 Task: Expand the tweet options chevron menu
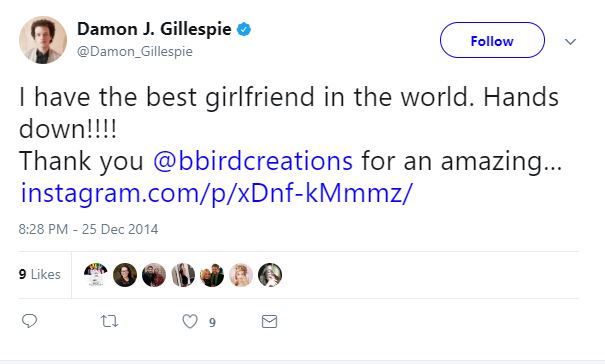coord(570,41)
